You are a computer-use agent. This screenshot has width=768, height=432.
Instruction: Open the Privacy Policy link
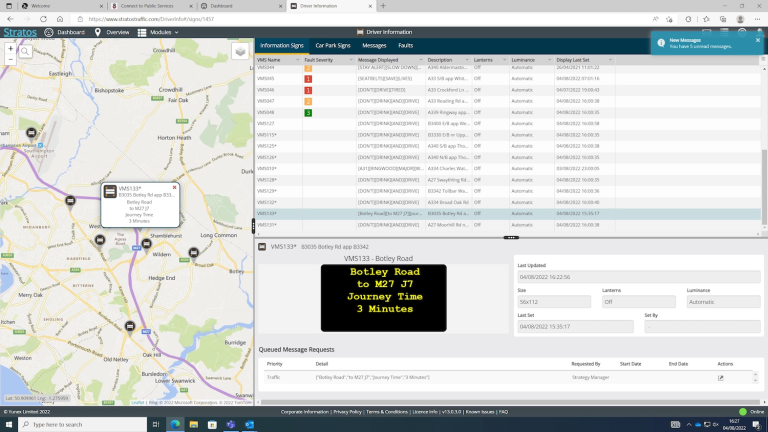[347, 412]
